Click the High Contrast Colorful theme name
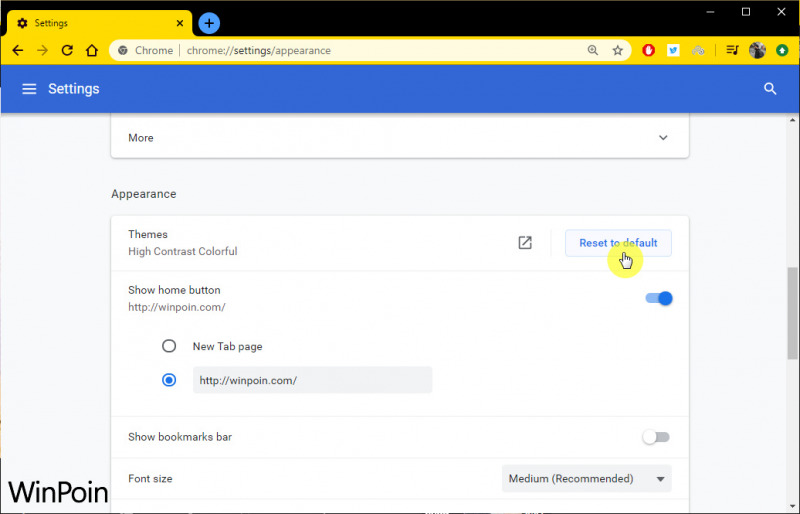800x514 pixels. (x=183, y=252)
